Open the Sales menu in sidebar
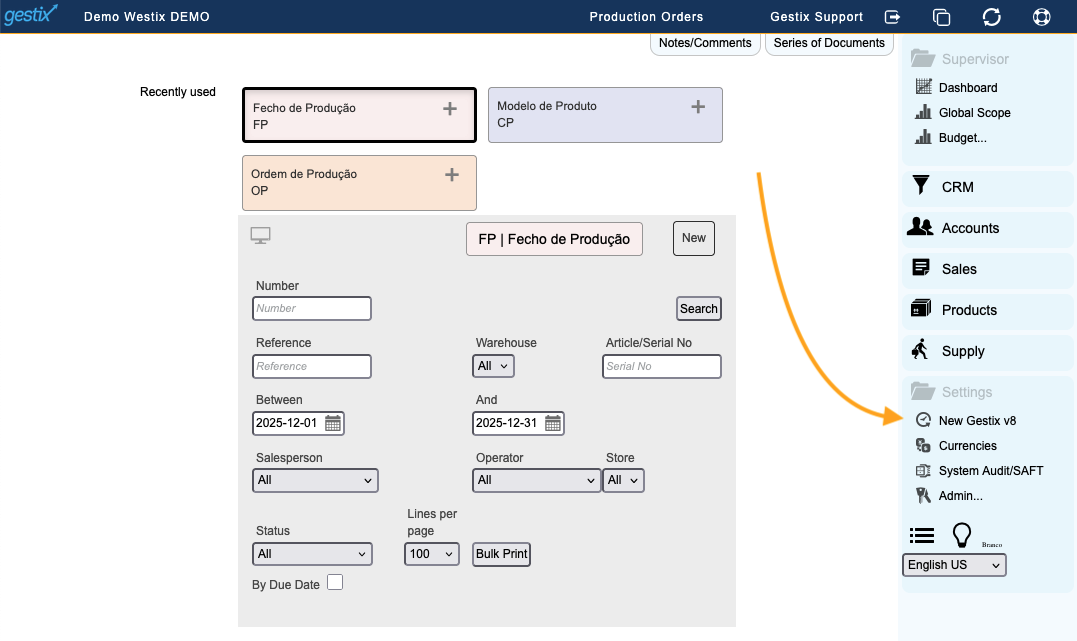 pyautogui.click(x=958, y=269)
